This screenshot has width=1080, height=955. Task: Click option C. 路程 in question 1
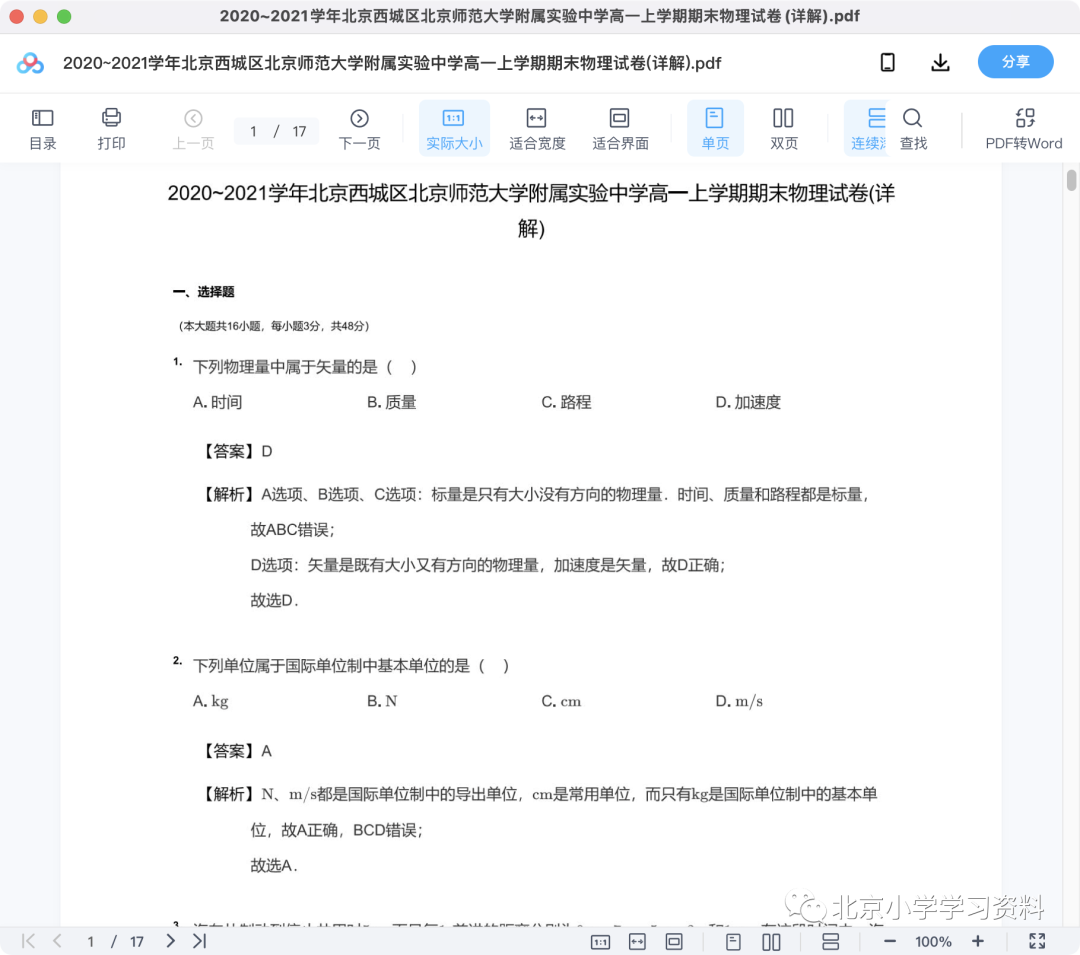pos(566,402)
